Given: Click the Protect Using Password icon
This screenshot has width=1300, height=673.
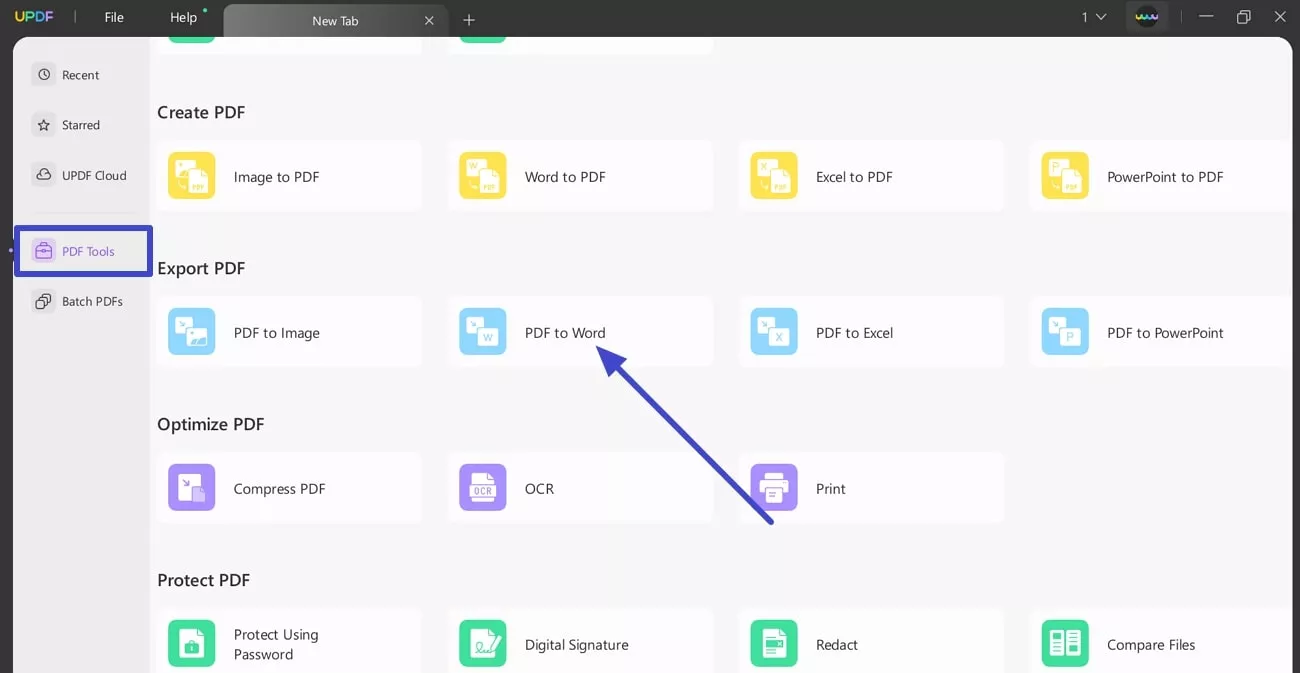Looking at the screenshot, I should 191,644.
